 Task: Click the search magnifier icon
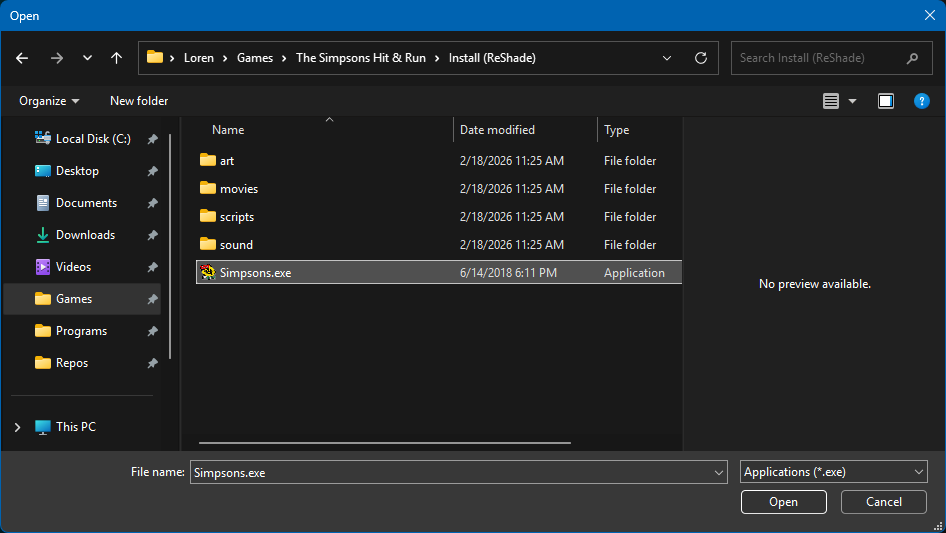(x=912, y=58)
